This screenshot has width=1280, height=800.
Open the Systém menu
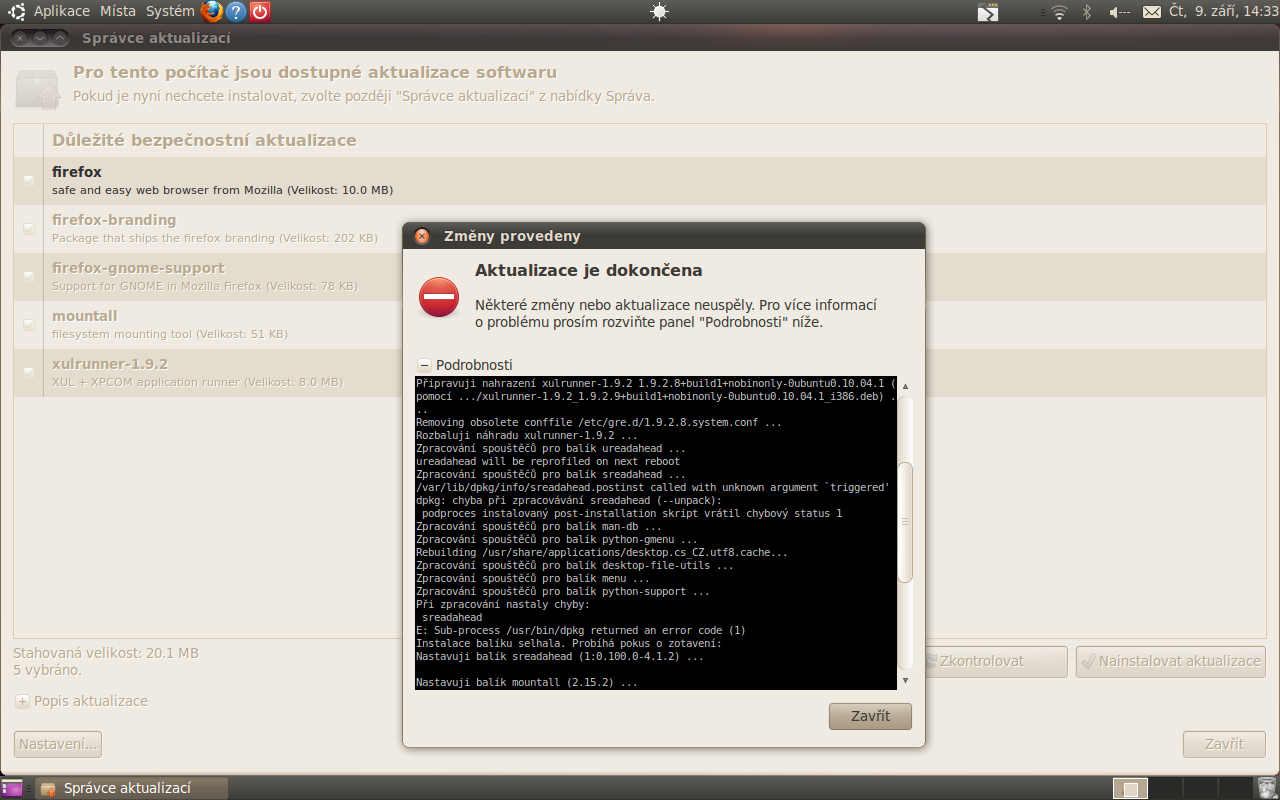[x=170, y=12]
